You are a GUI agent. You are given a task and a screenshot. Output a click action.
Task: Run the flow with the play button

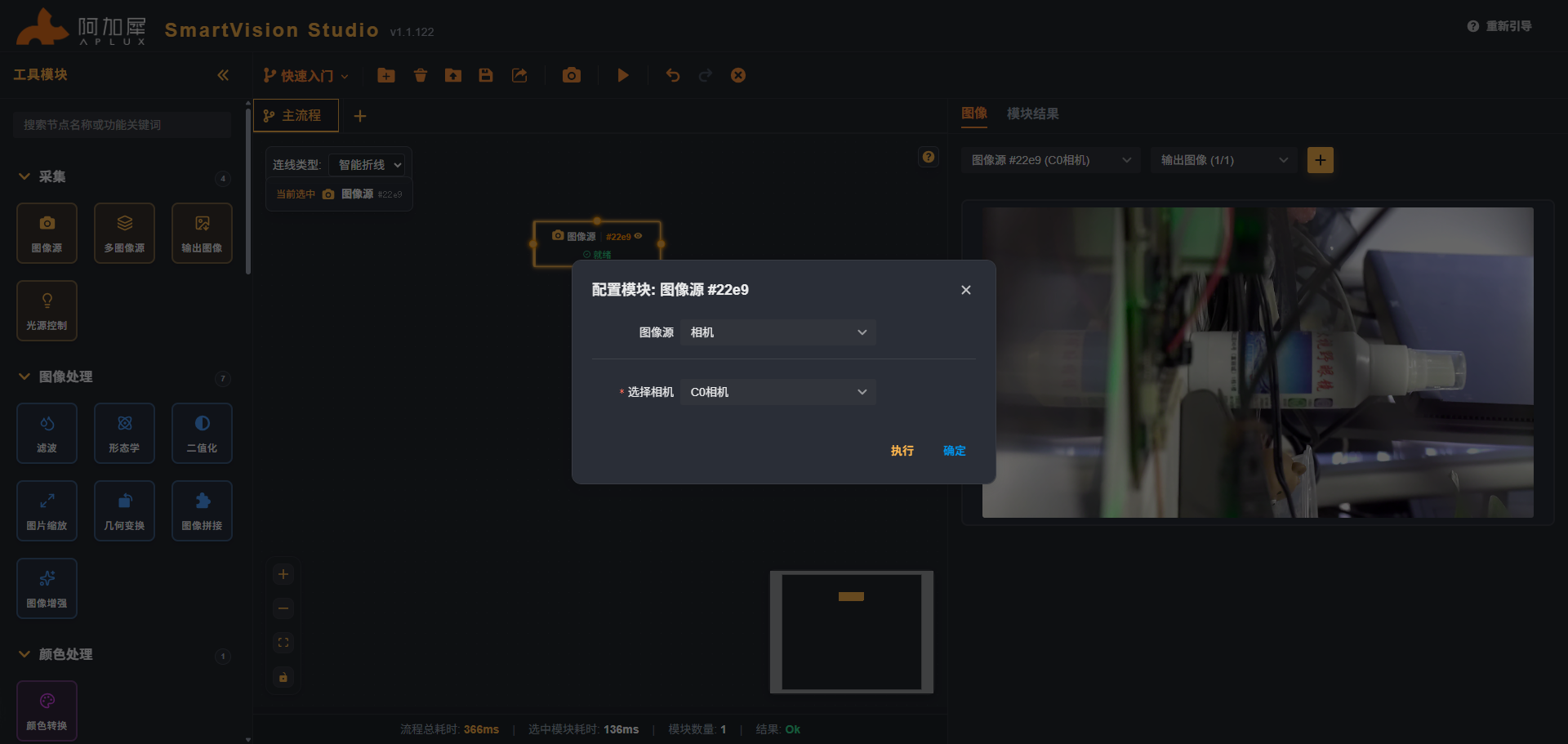[x=623, y=75]
